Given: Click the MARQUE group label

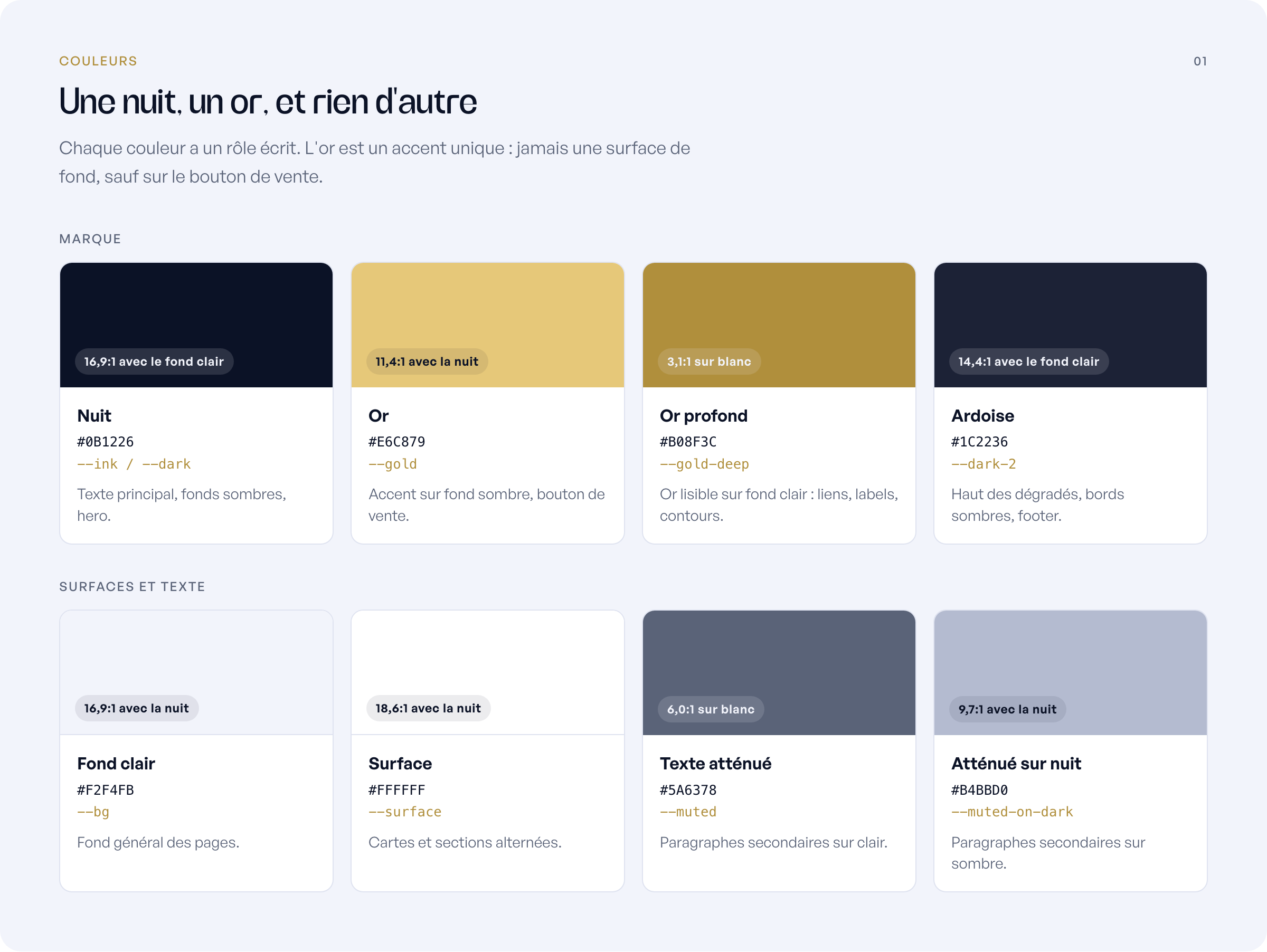Looking at the screenshot, I should pos(90,239).
